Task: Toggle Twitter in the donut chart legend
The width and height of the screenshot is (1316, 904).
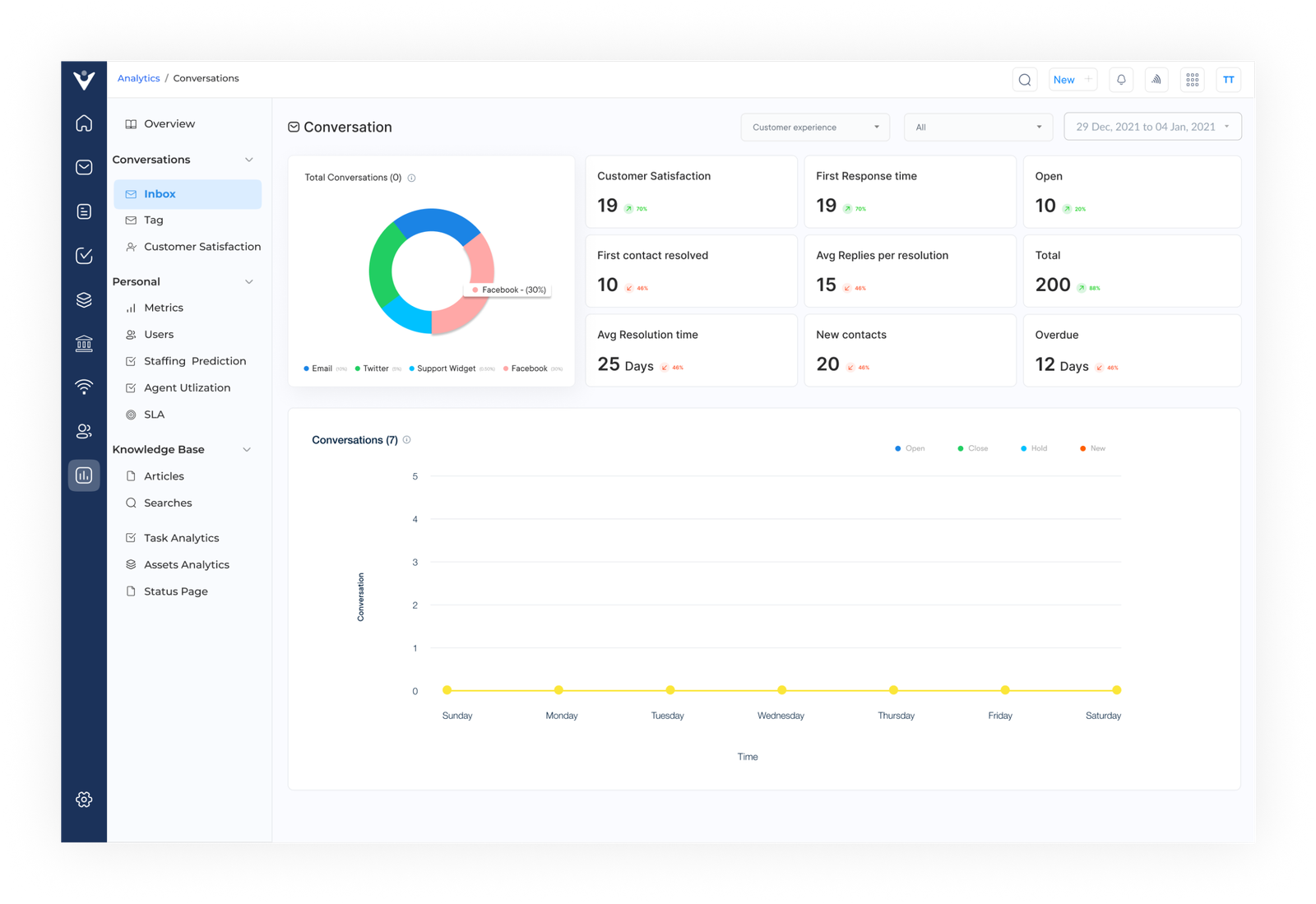Action: [378, 369]
